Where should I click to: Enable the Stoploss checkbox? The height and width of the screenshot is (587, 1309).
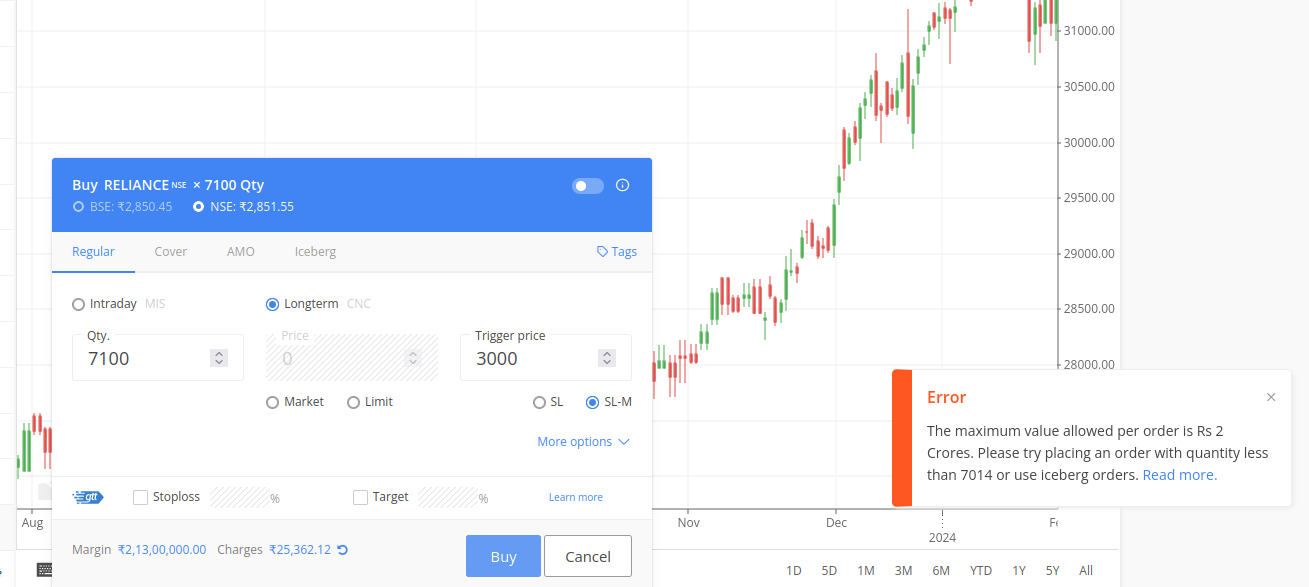coord(140,497)
